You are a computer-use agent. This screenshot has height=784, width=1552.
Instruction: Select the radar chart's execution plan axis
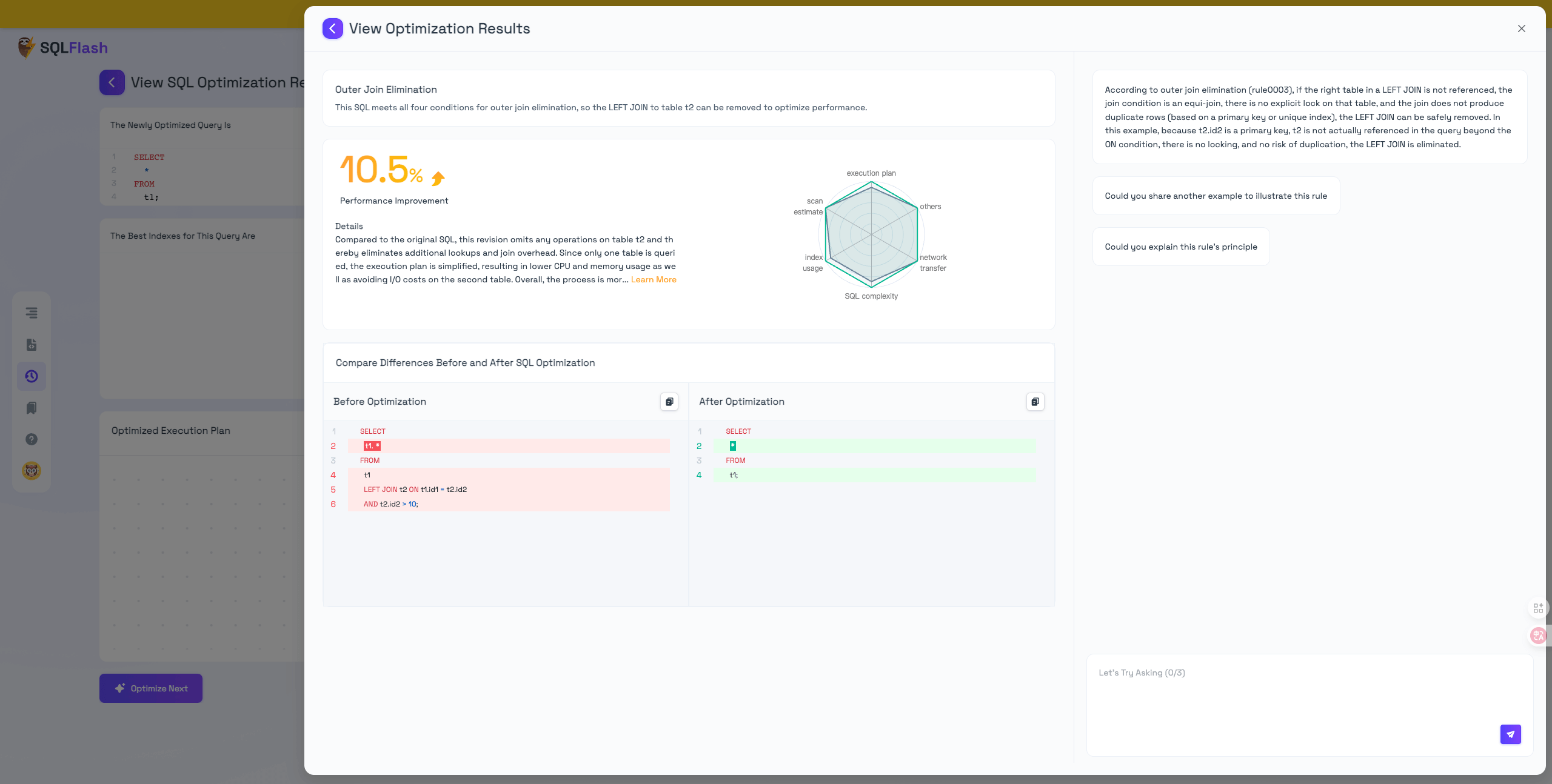pos(871,173)
